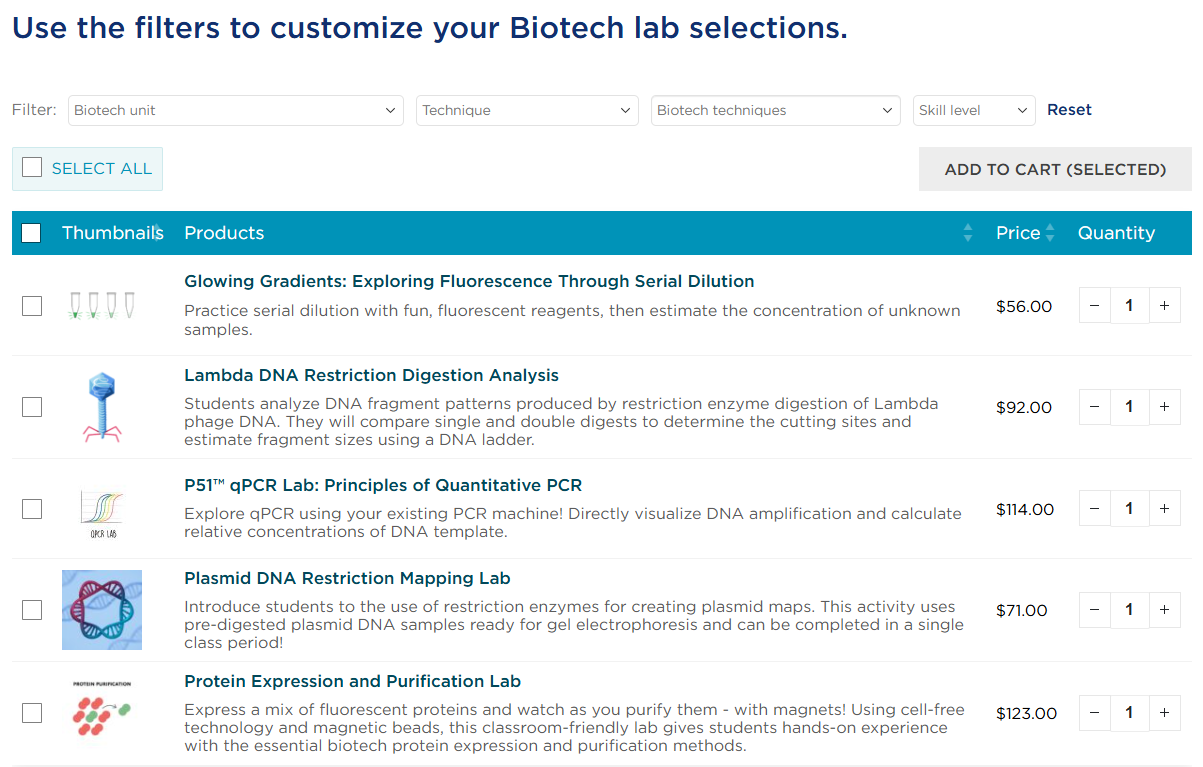Increase quantity for Protein Expression and Purification
1203x767 pixels.
click(1164, 713)
